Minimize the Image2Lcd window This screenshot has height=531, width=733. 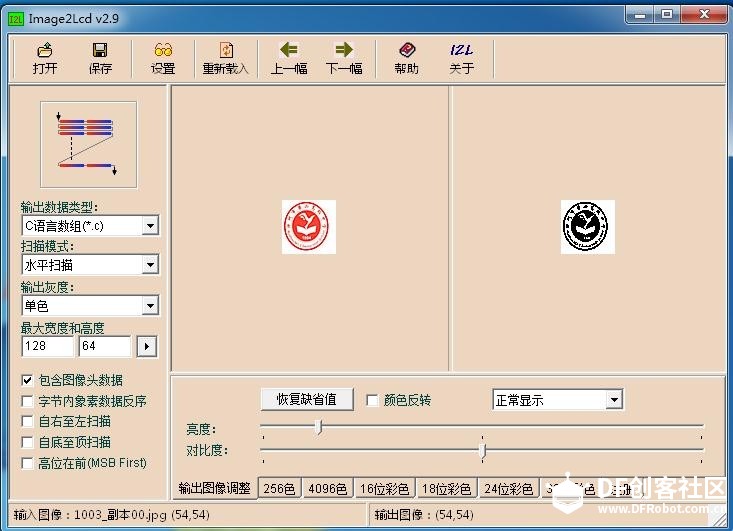640,15
